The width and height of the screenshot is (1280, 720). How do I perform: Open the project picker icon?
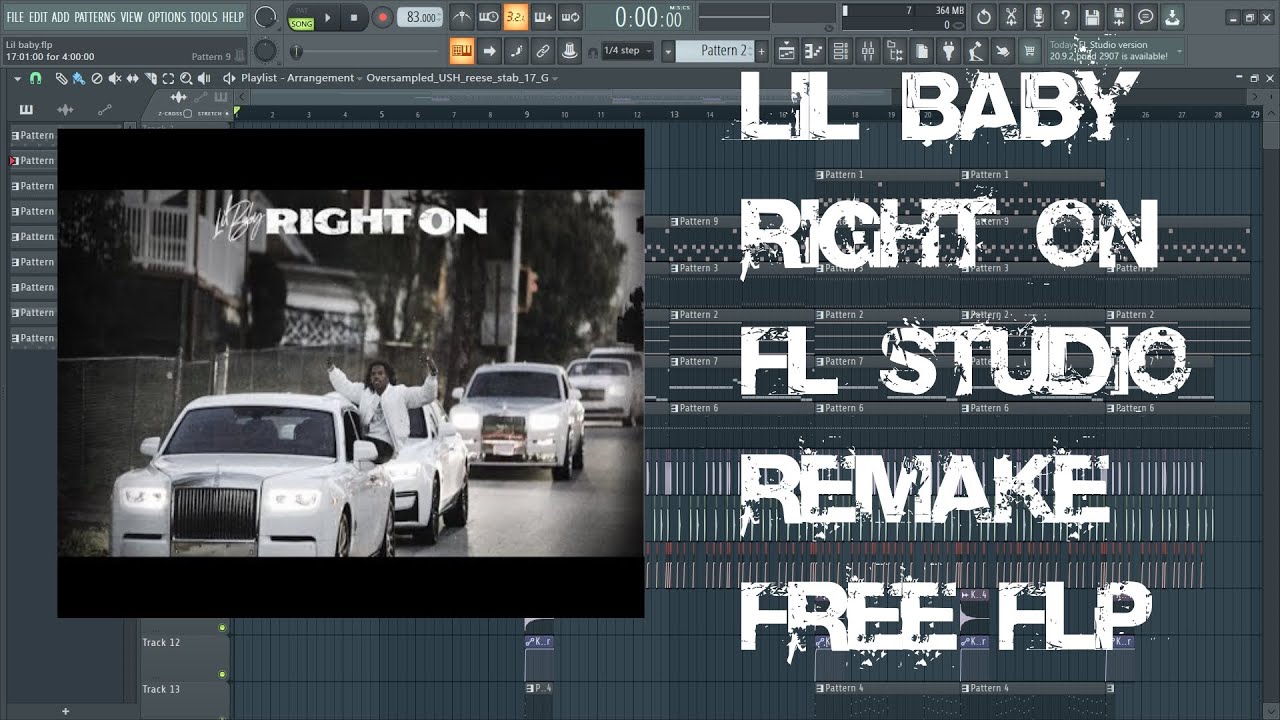tap(921, 50)
